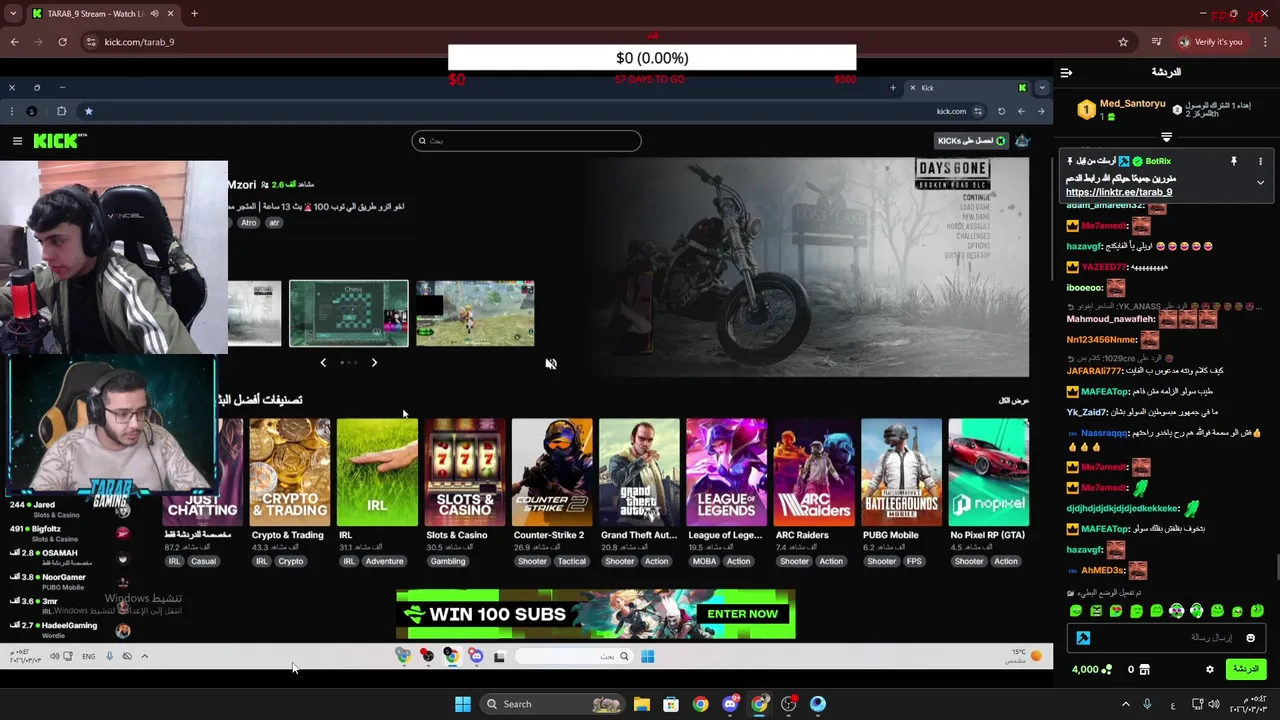Open the volume control in system tray
Viewport: 1280px width, 720px height.
pos(1215,704)
